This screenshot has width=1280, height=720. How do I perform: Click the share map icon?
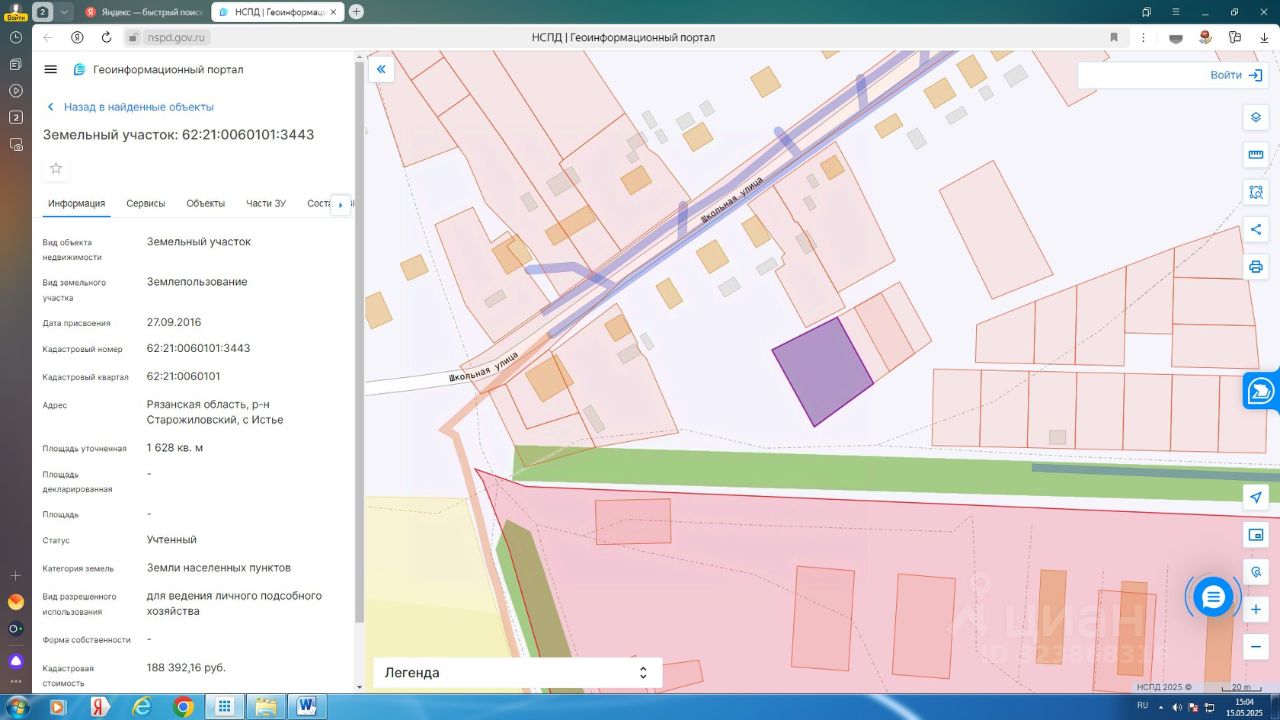coord(1256,229)
